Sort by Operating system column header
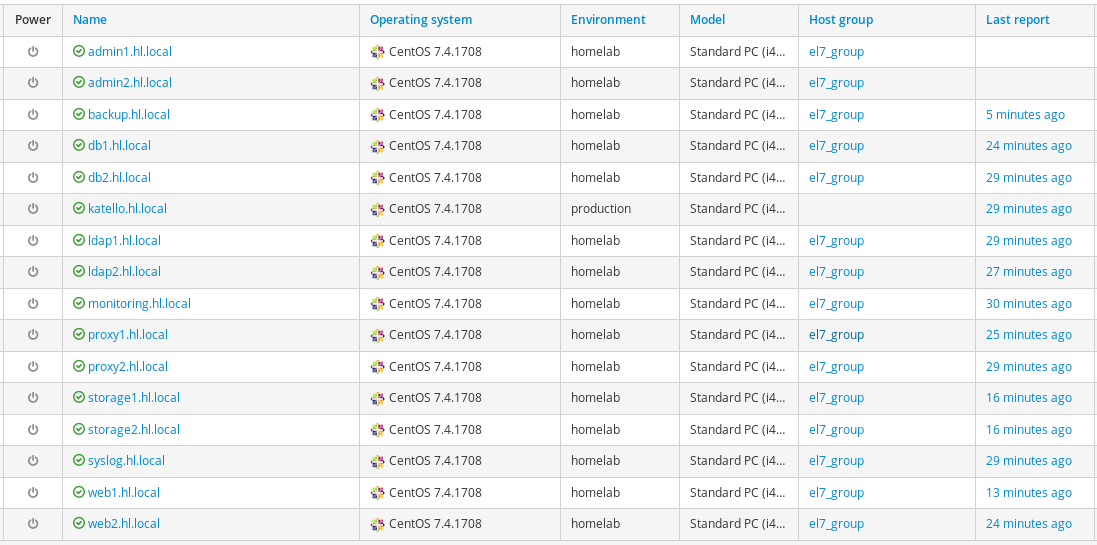The image size is (1097, 545). coord(421,19)
